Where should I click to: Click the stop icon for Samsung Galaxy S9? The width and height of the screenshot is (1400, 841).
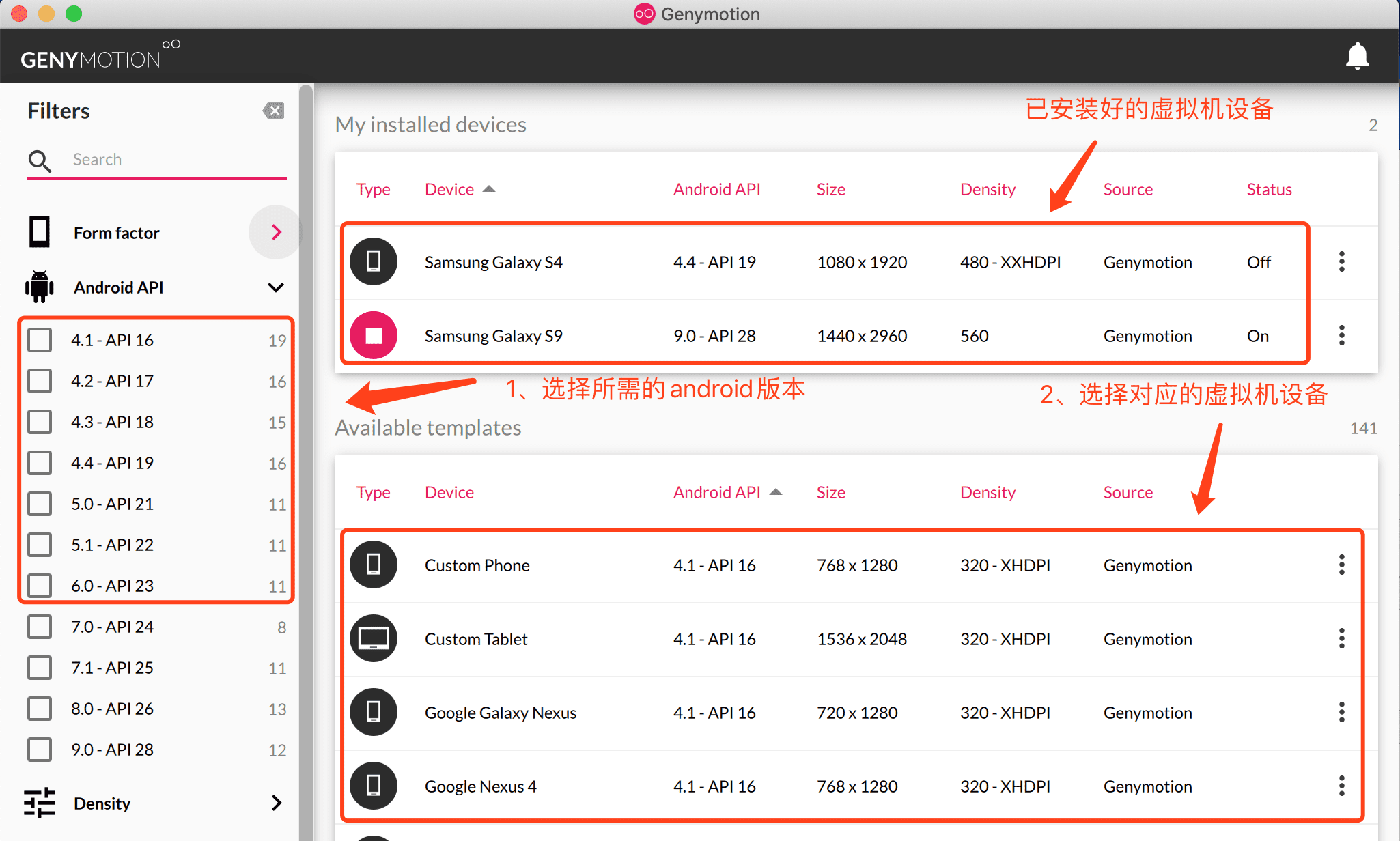pyautogui.click(x=374, y=335)
